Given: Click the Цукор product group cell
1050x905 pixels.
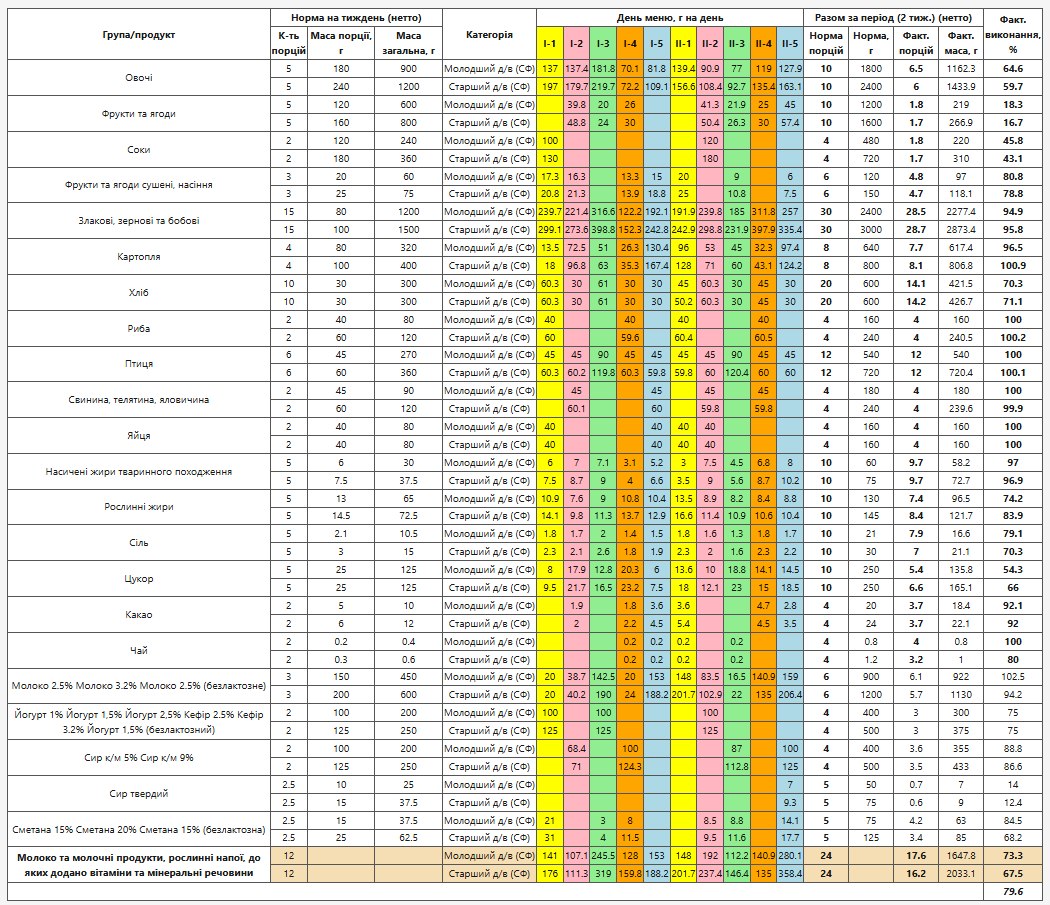Looking at the screenshot, I should (139, 579).
